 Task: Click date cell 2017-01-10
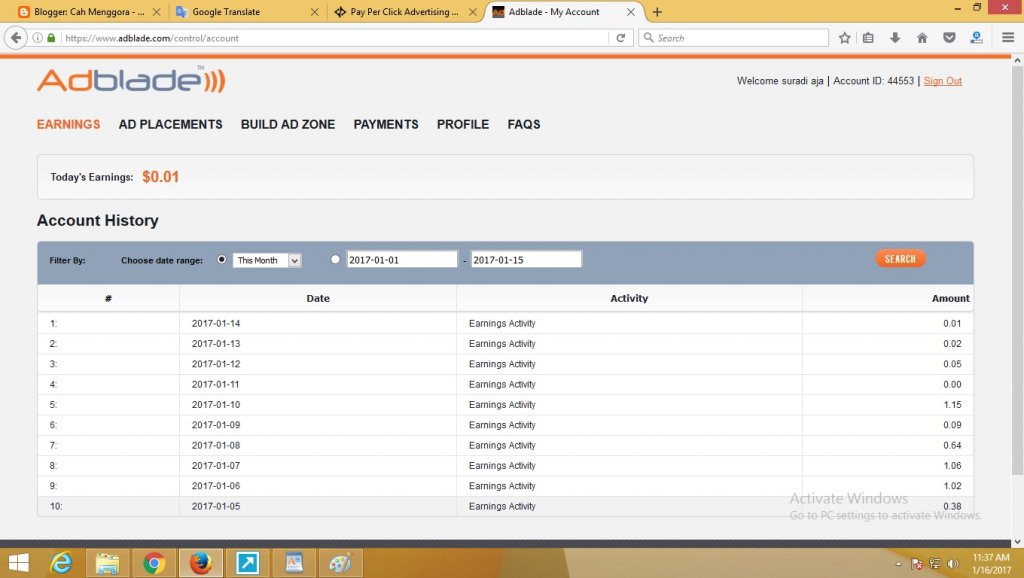coord(216,404)
